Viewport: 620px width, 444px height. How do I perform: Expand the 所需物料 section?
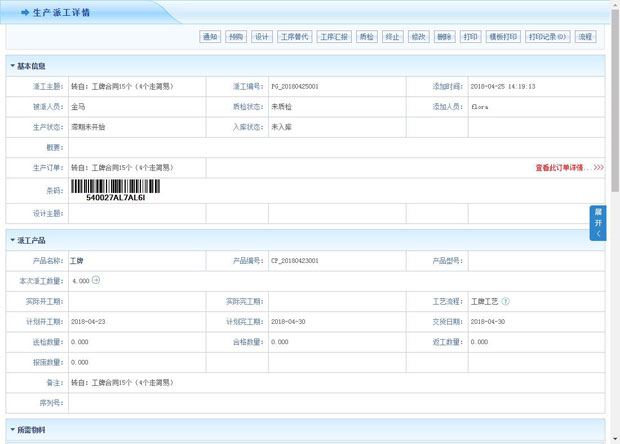28,430
